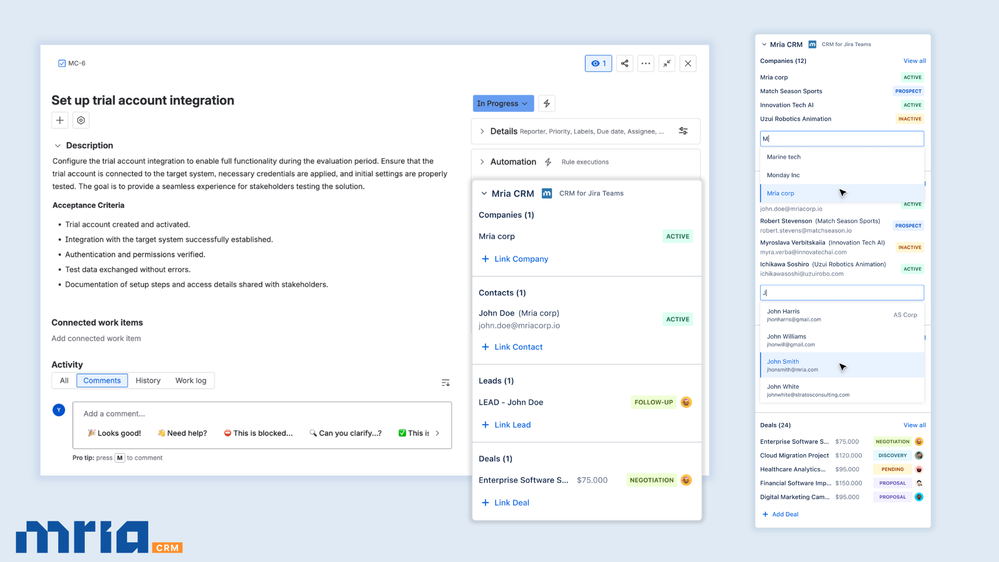Open the Details field configuration sliders icon
This screenshot has width=999, height=562.
point(683,131)
